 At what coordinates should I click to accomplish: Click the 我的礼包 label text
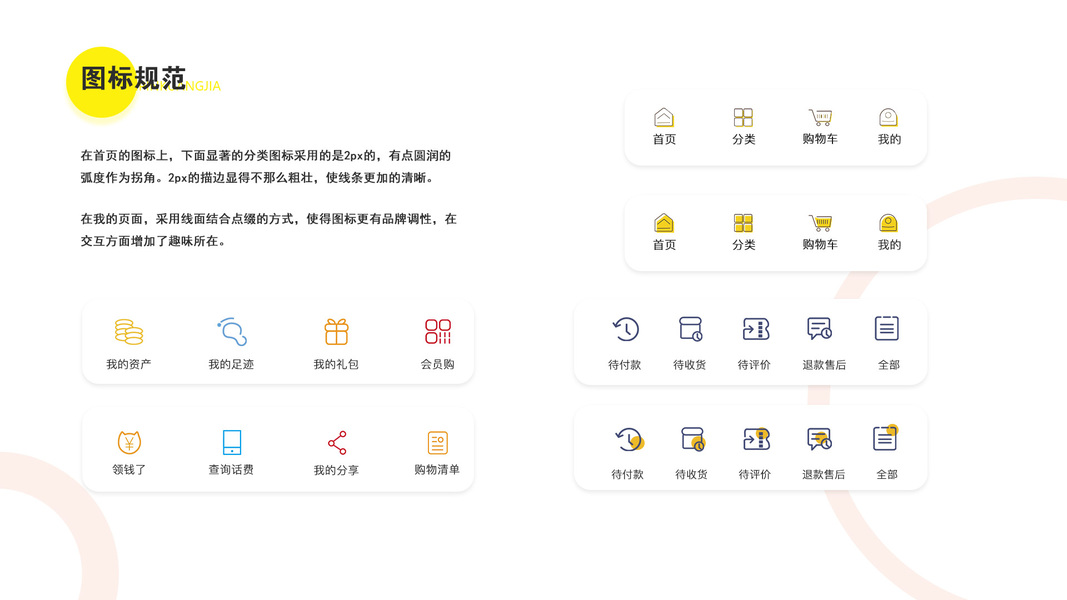pyautogui.click(x=336, y=364)
